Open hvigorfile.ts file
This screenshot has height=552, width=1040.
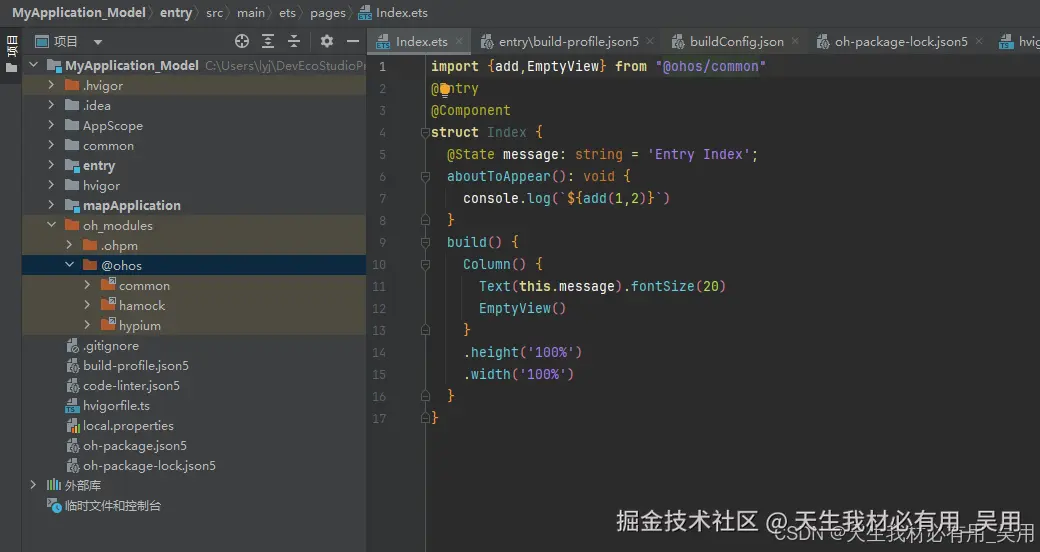click(116, 405)
